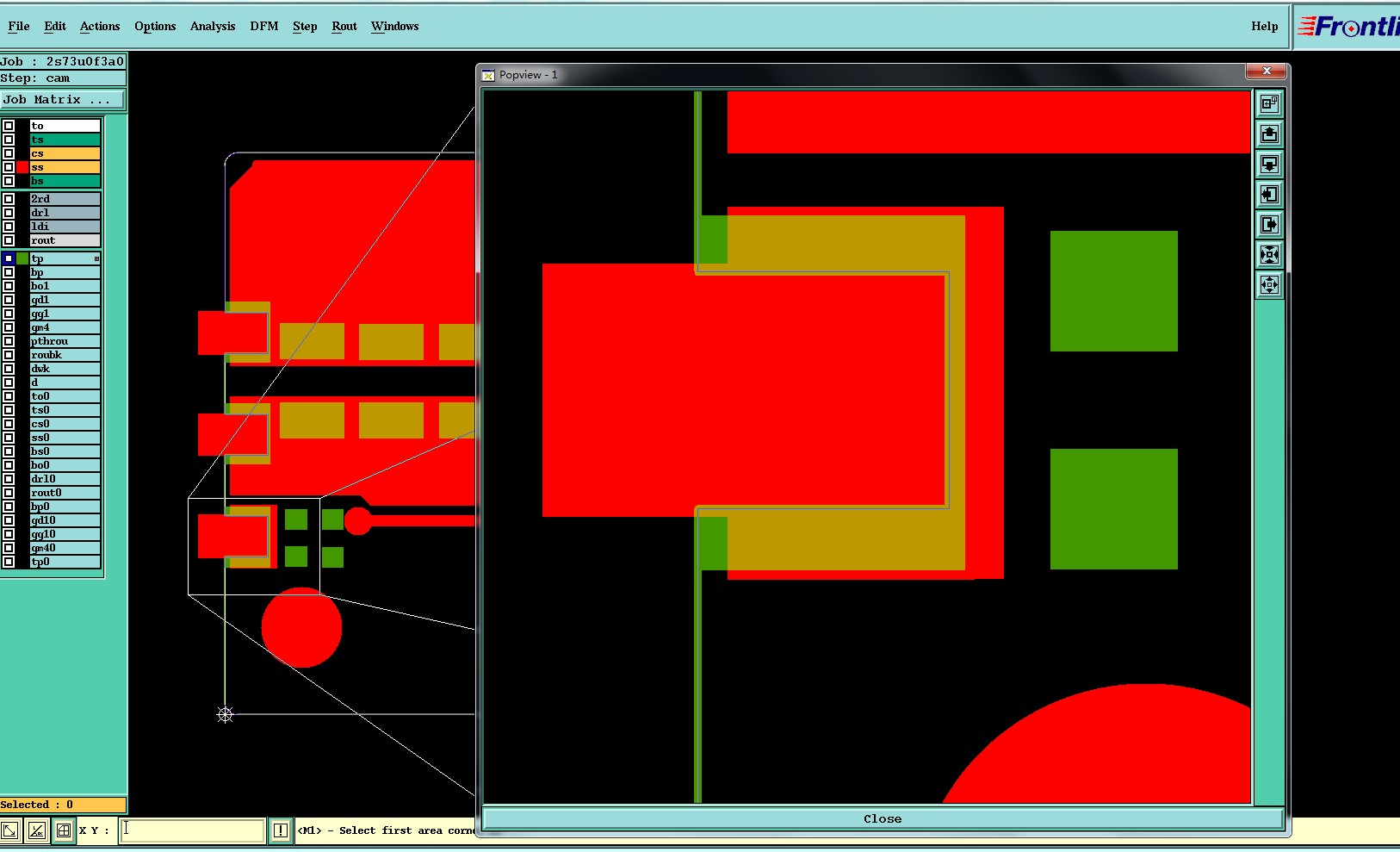Select the ts0 layer row

coord(65,410)
